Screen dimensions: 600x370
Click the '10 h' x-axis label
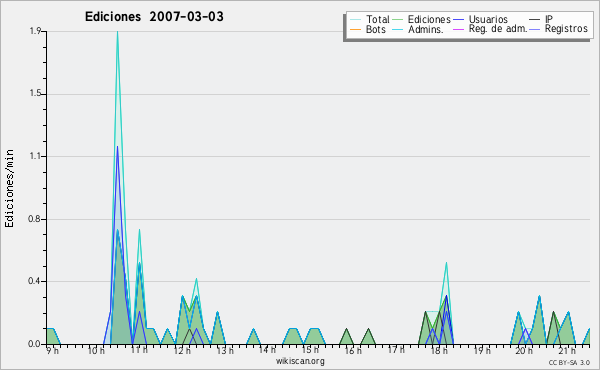click(96, 350)
